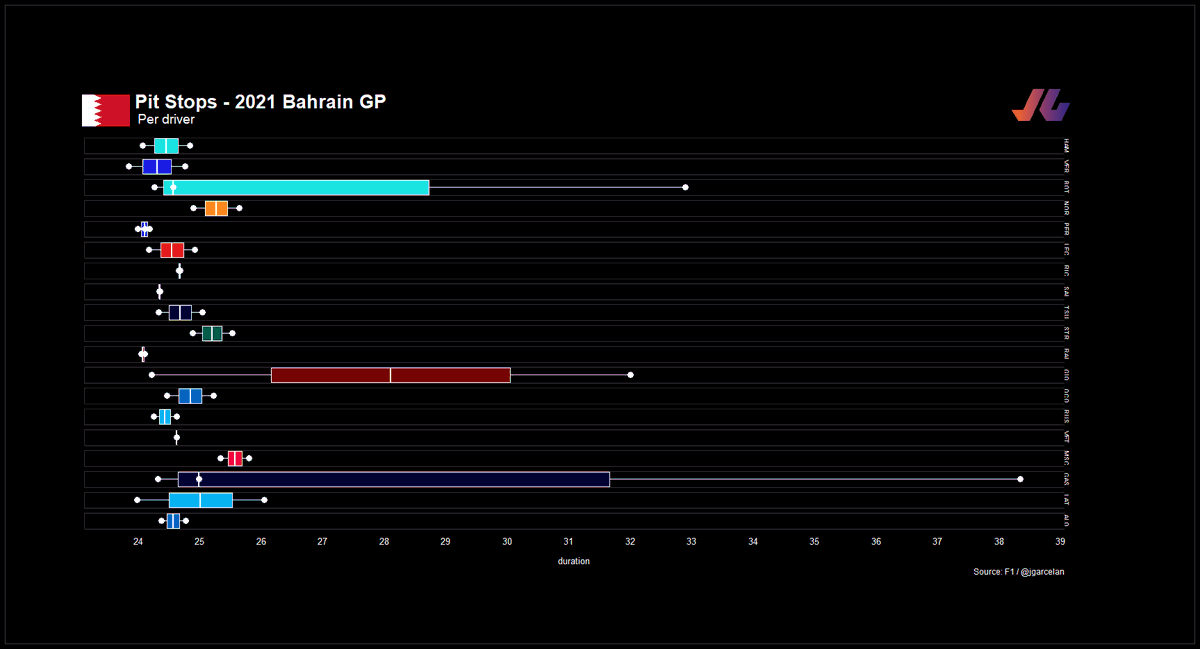1200x649 pixels.
Task: Click the GIO maximum whisker point at 32
Action: [630, 375]
